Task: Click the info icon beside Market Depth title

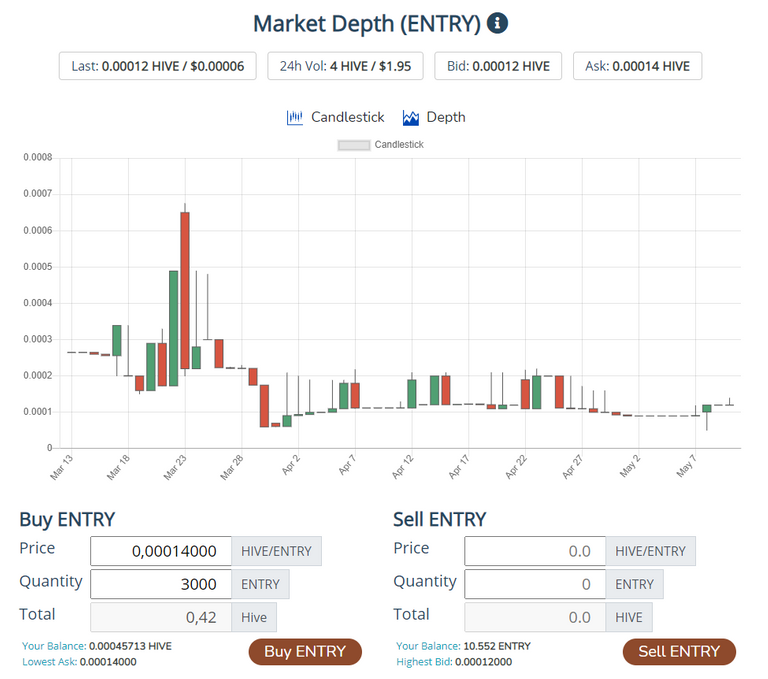Action: point(497,23)
